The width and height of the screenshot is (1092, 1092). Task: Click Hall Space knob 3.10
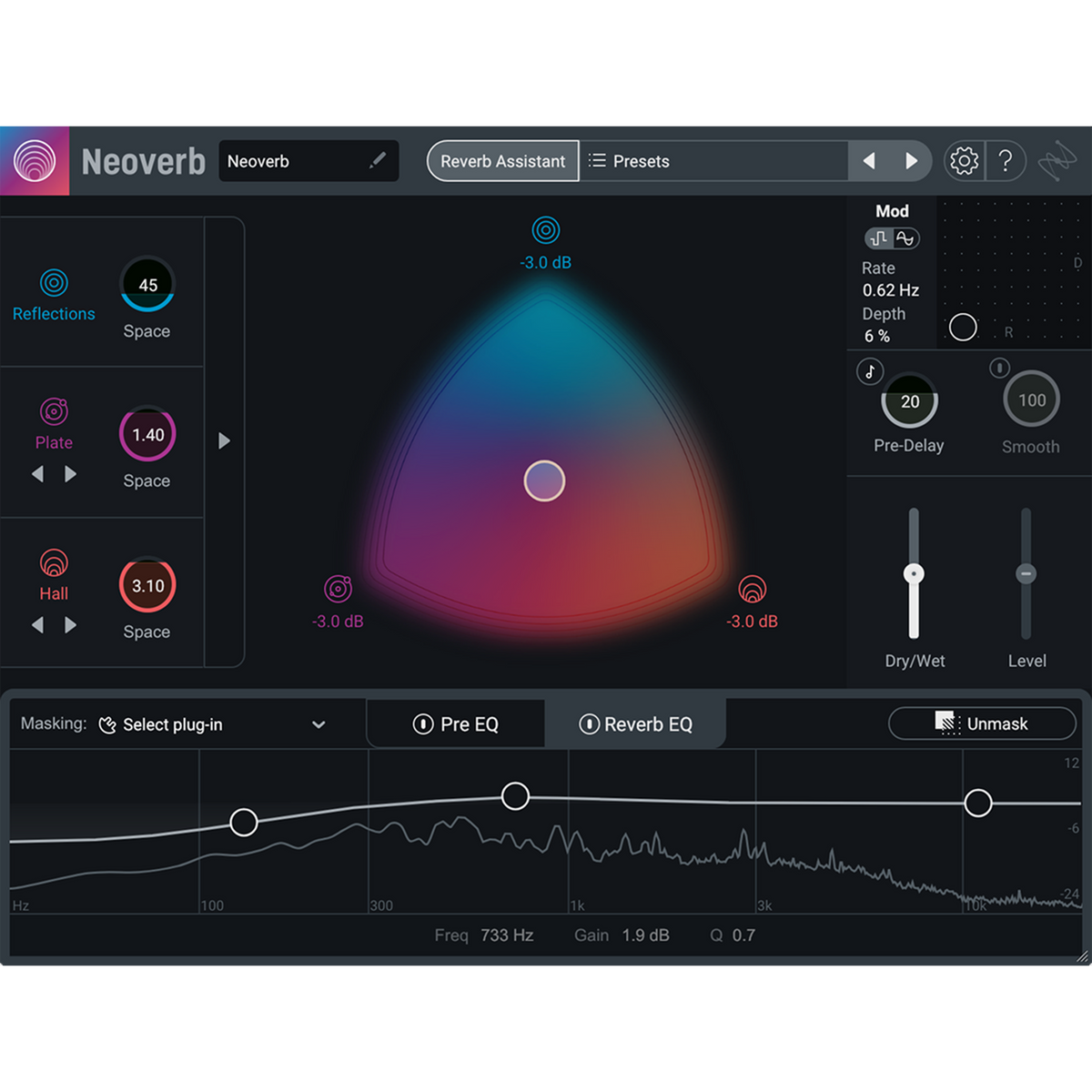[147, 585]
